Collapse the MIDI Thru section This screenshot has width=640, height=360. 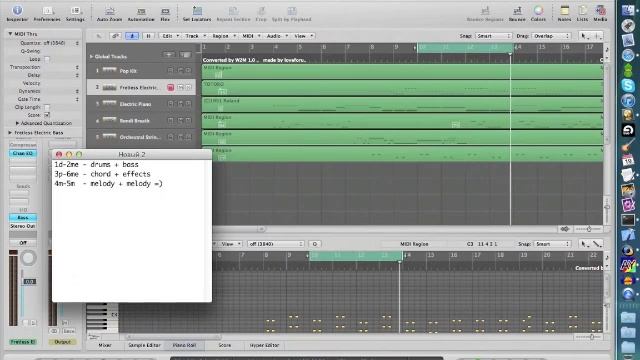tap(10, 34)
